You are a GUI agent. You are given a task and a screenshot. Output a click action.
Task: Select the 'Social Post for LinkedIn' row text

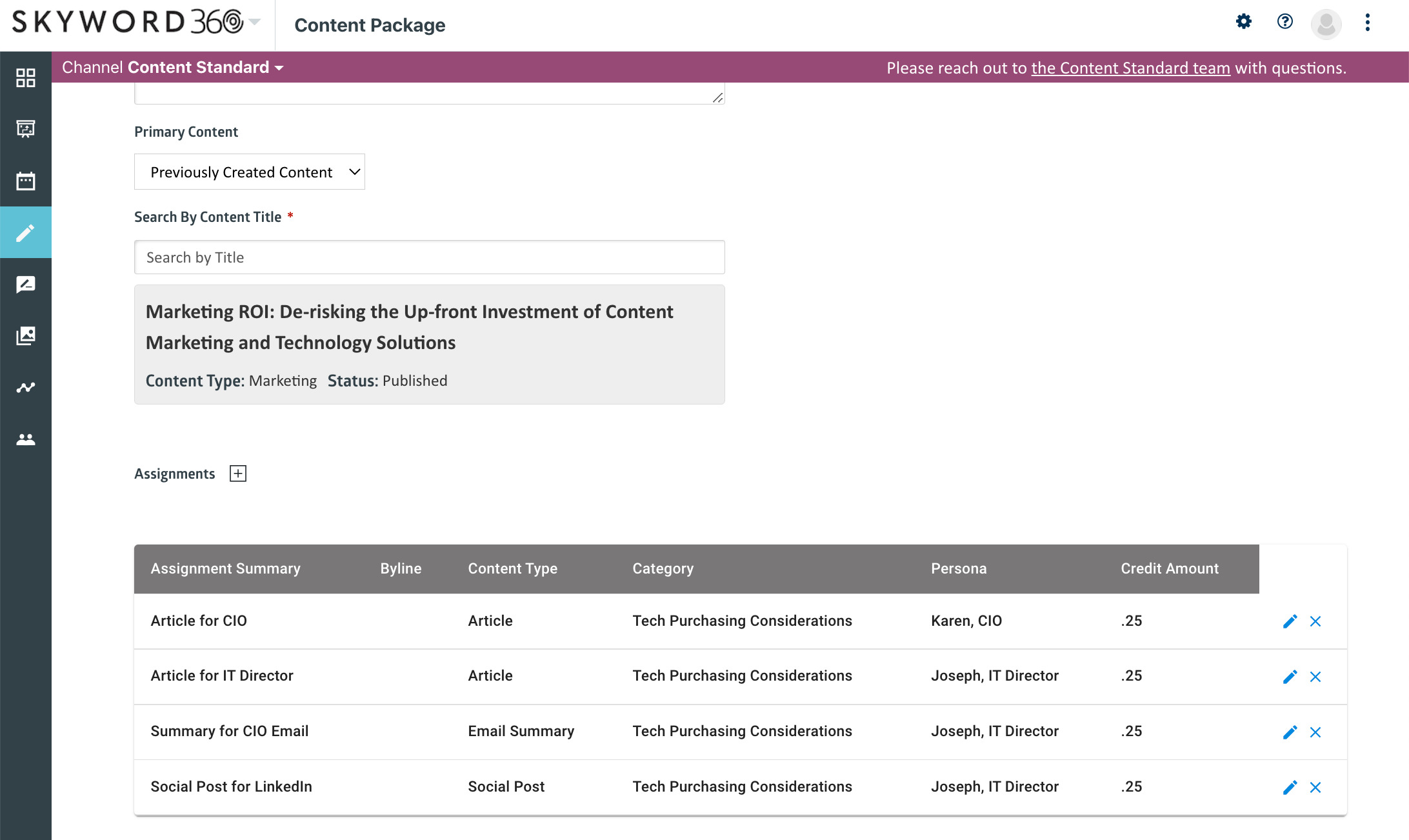pyautogui.click(x=231, y=786)
